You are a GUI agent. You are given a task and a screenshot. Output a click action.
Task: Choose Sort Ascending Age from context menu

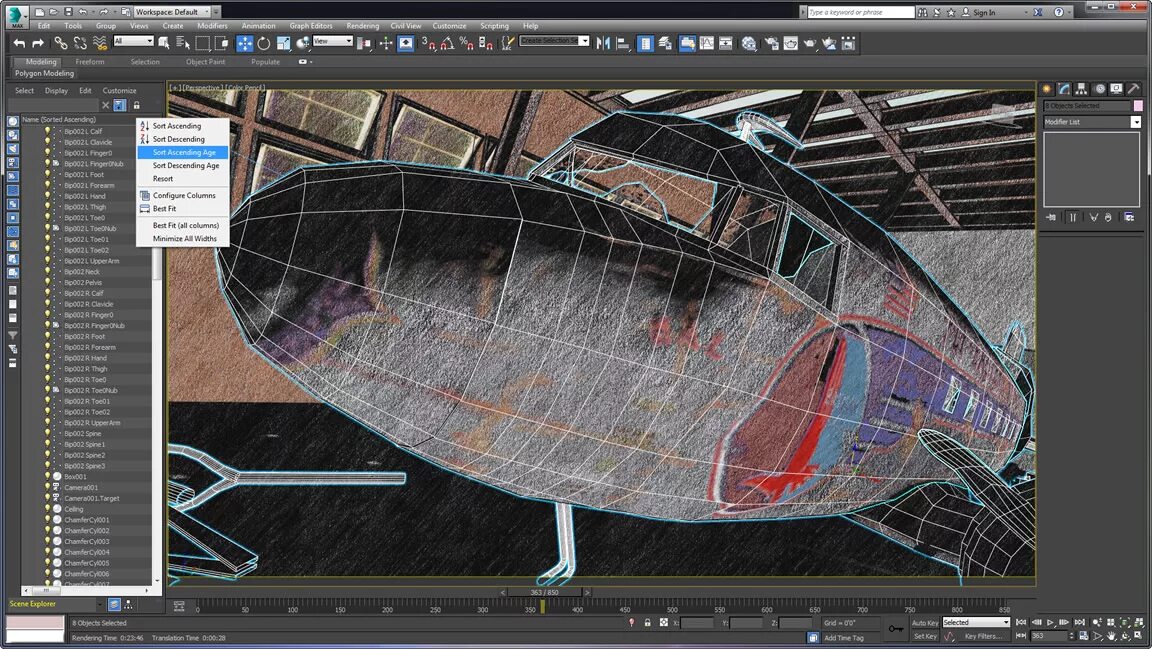(x=184, y=152)
